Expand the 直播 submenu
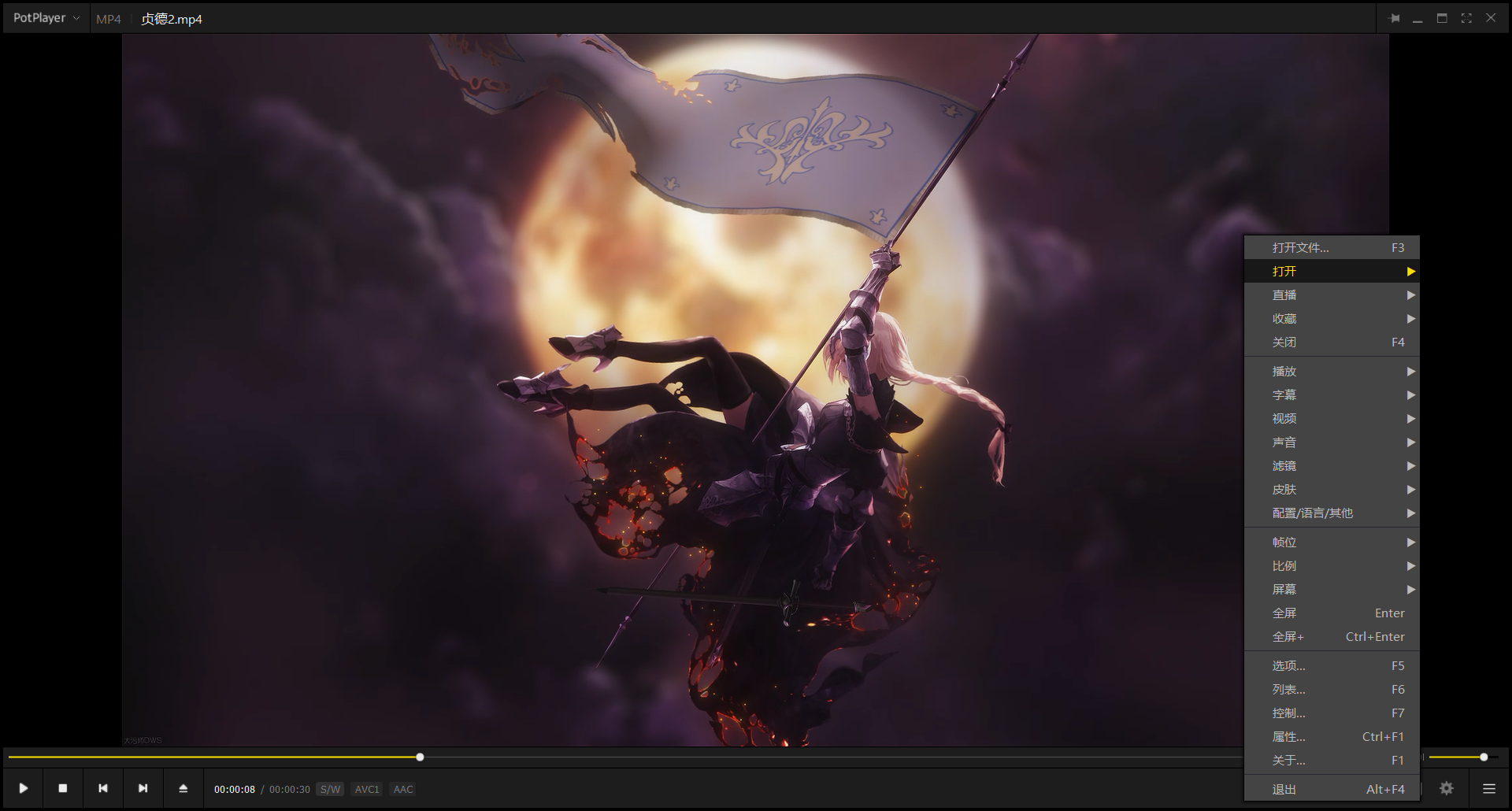 click(1332, 294)
